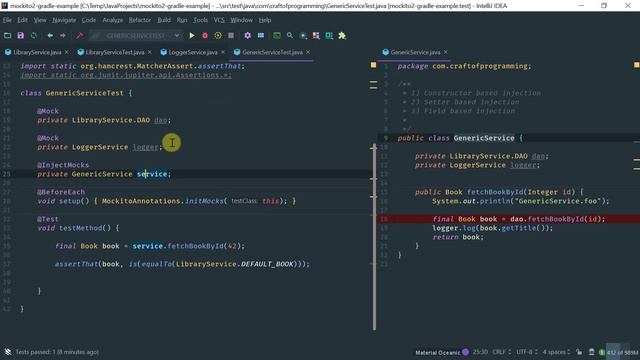Open project folder icon in toolbar
Screen dimensions: 640x360
click(x=7, y=36)
